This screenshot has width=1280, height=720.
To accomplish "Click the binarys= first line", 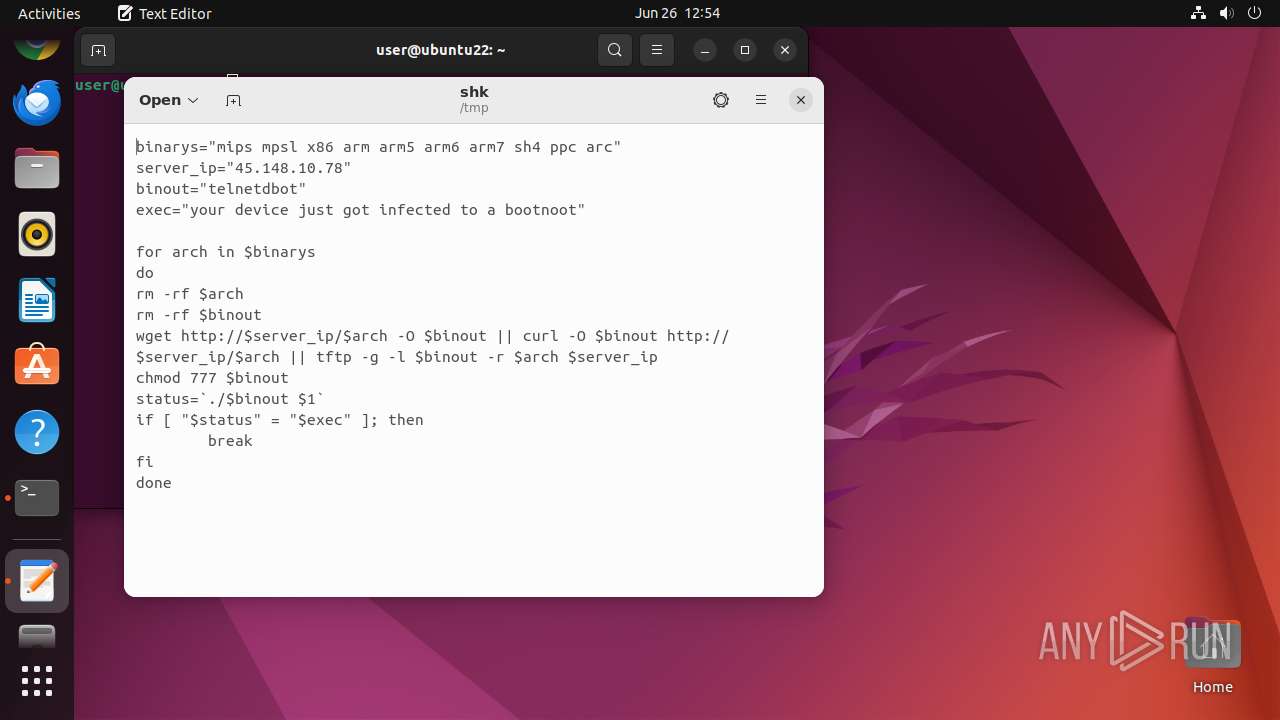I will pos(379,147).
